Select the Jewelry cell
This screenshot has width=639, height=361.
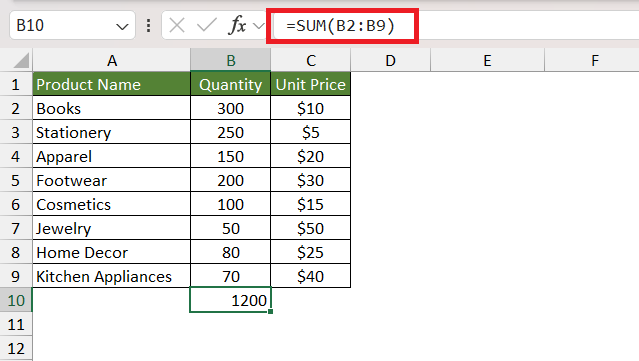(x=112, y=229)
